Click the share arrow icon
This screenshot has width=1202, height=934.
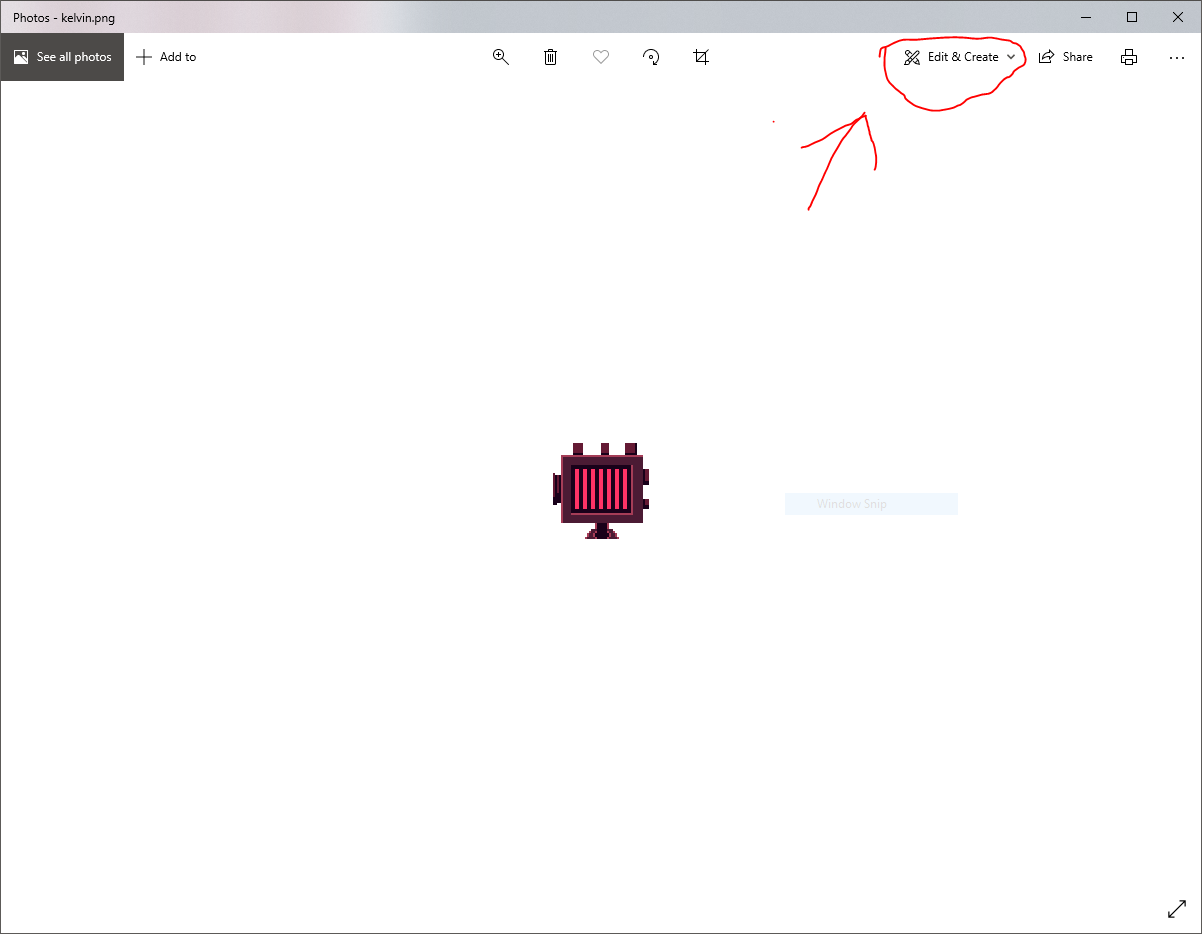coord(1046,57)
